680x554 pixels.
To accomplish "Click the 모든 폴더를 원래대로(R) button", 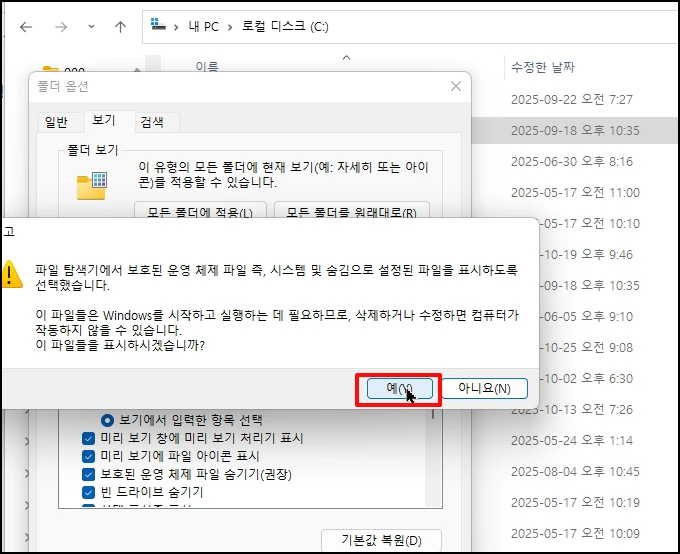I will (352, 211).
